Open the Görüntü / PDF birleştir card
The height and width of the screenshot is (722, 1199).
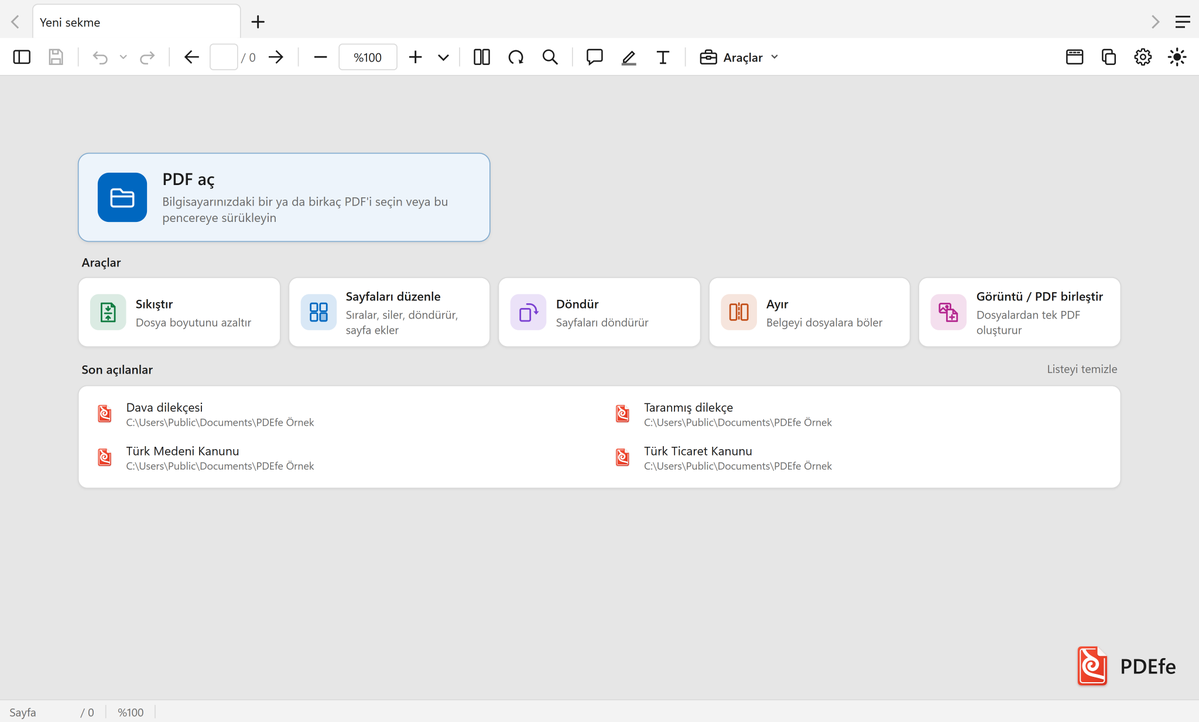pyautogui.click(x=1019, y=312)
